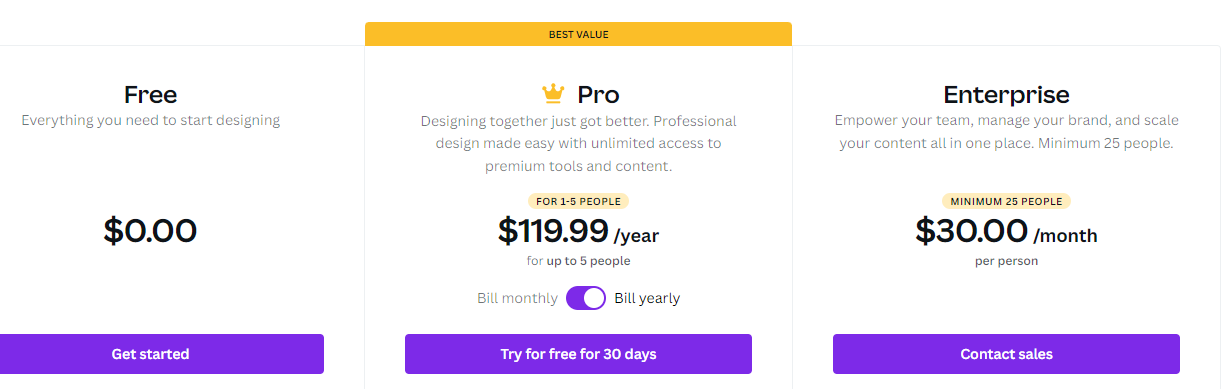1230x389 pixels.
Task: Click the $0.00 Free plan price
Action: tap(150, 231)
